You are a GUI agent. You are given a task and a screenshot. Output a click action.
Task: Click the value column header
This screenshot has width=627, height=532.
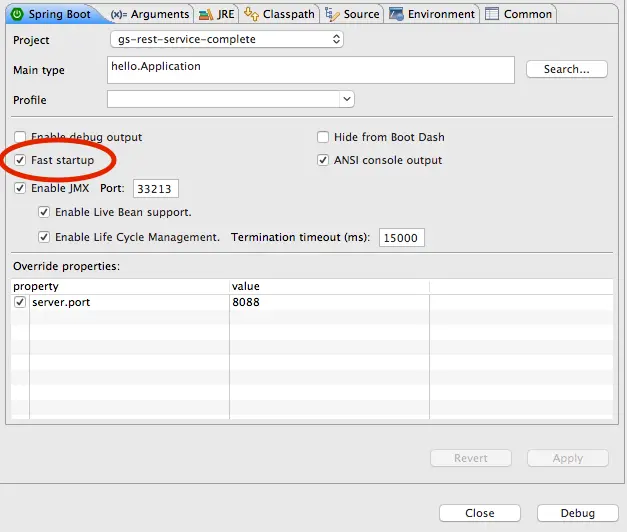tap(329, 286)
